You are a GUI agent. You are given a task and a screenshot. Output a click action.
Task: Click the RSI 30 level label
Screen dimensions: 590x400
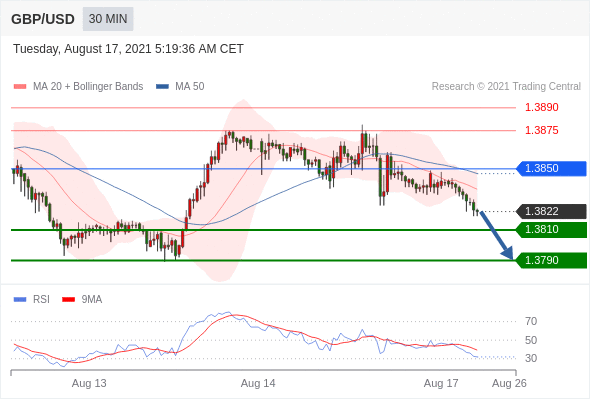pyautogui.click(x=531, y=358)
